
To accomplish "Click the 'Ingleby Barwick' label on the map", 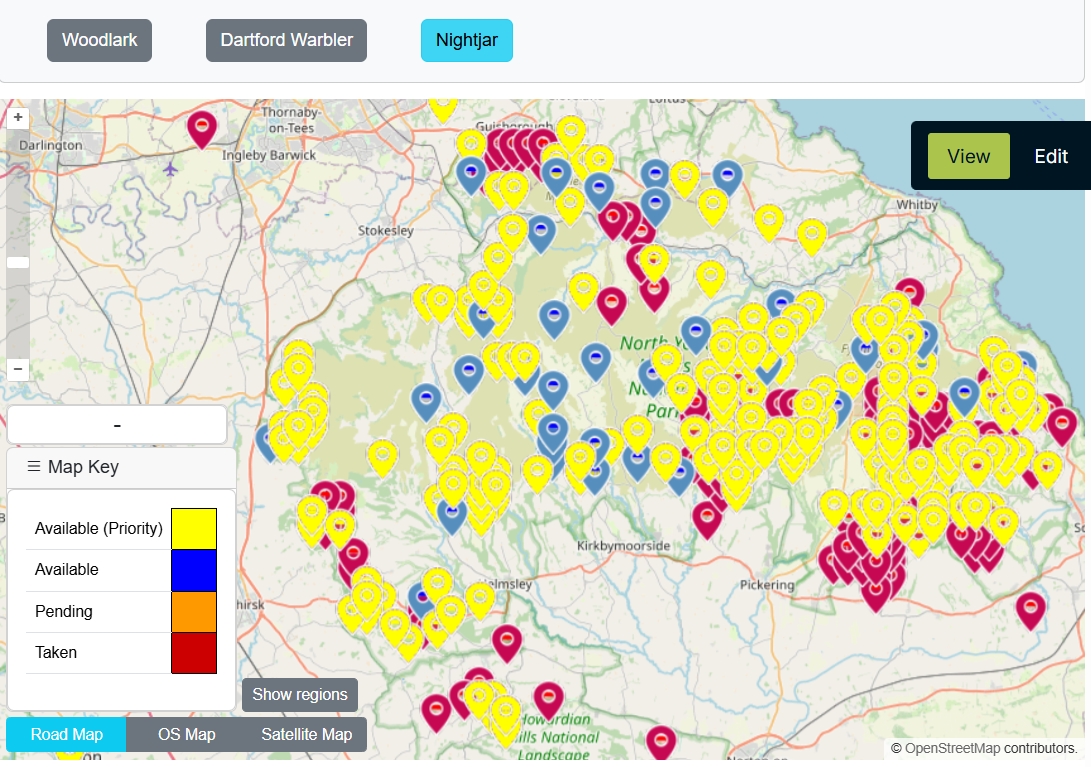I will (x=269, y=155).
